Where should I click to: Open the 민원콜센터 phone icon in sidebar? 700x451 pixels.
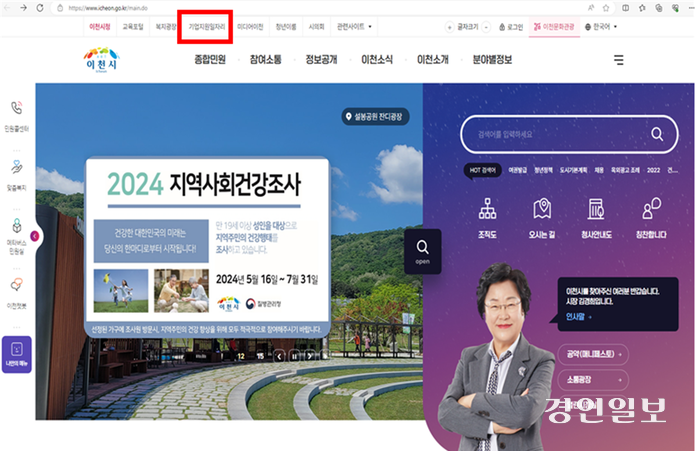[x=17, y=114]
